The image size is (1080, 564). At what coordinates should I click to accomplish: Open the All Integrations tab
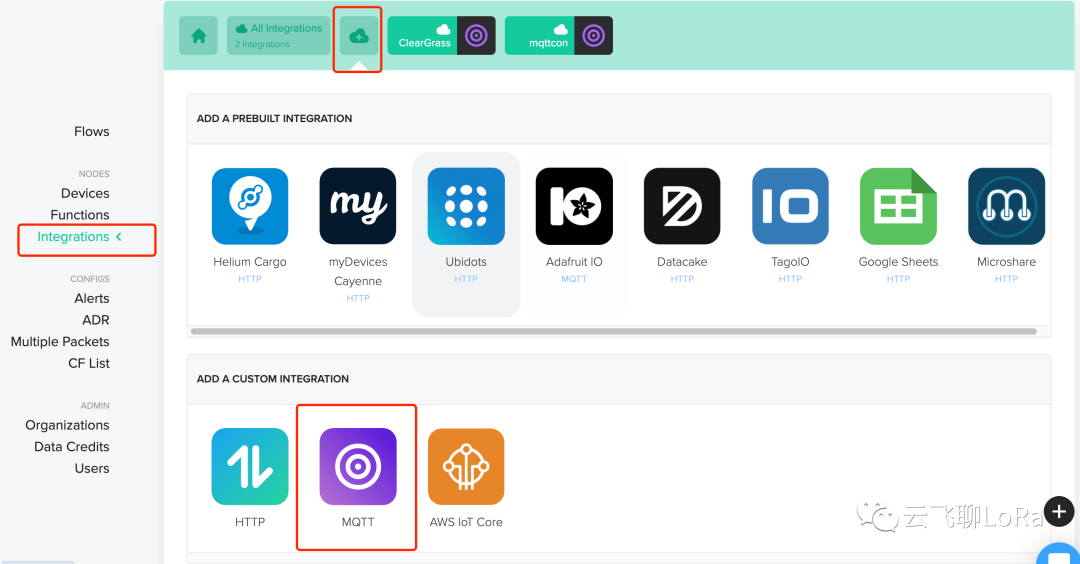click(x=278, y=36)
